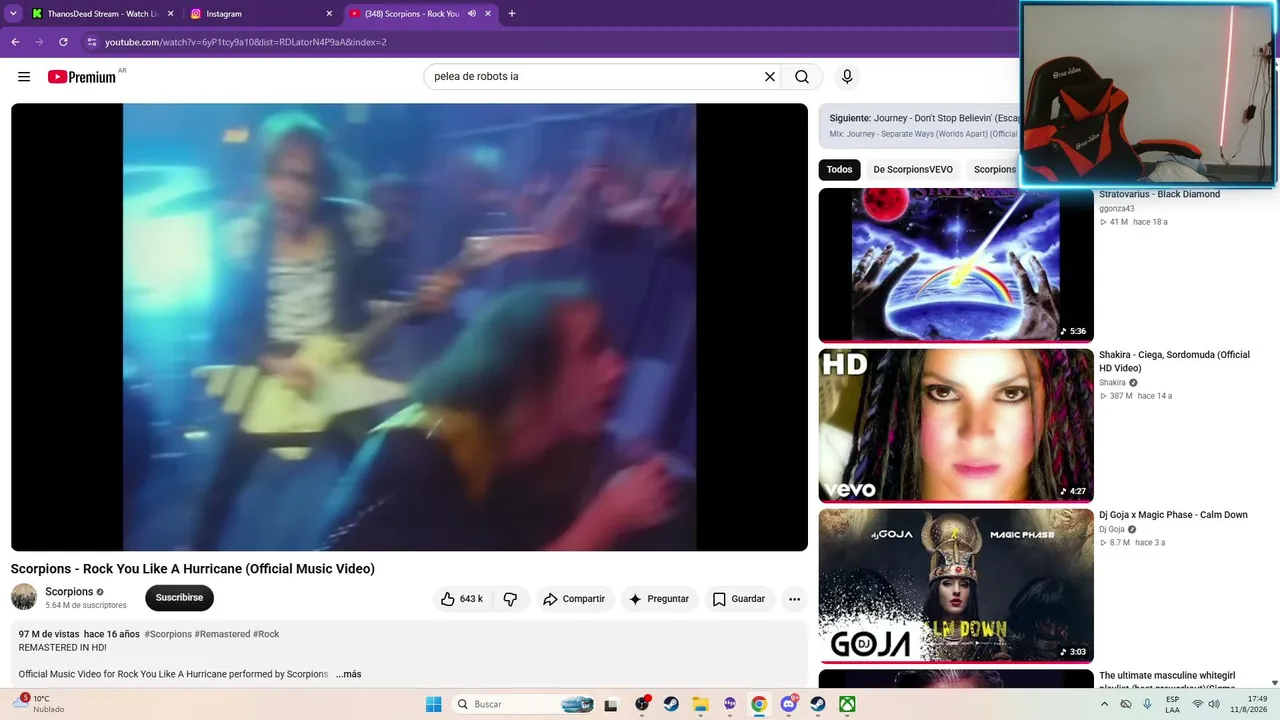Open the weather widget showing 10°C
The image size is (1280, 720).
coord(40,704)
